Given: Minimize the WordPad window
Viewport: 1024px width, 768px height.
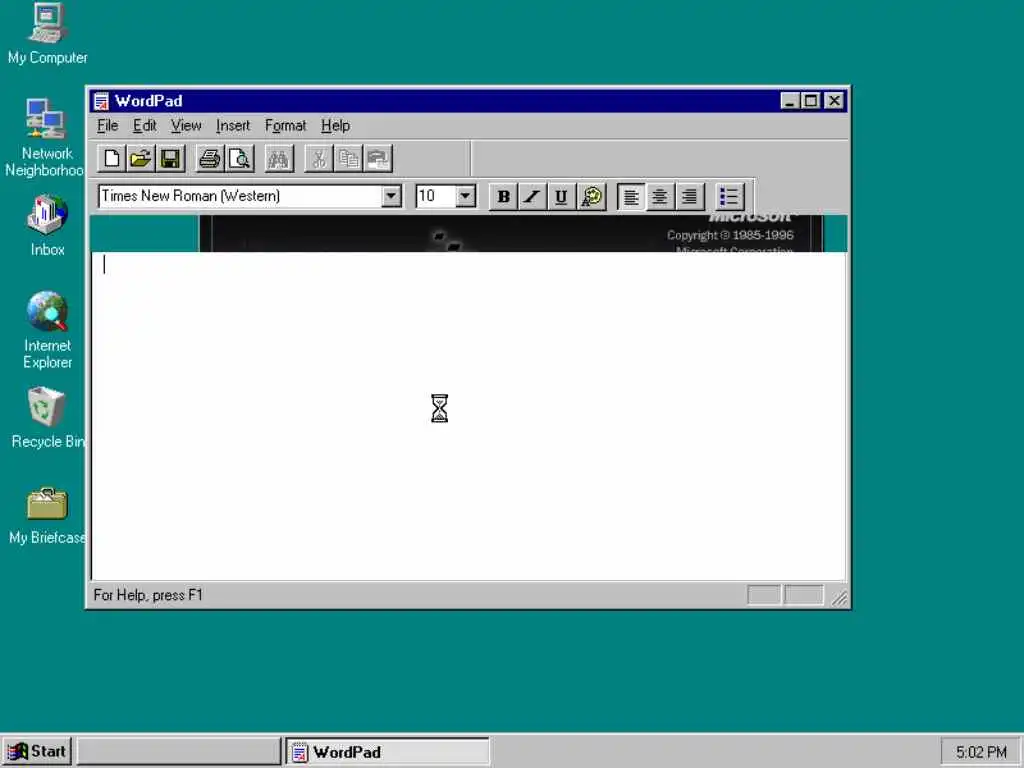Looking at the screenshot, I should (790, 101).
